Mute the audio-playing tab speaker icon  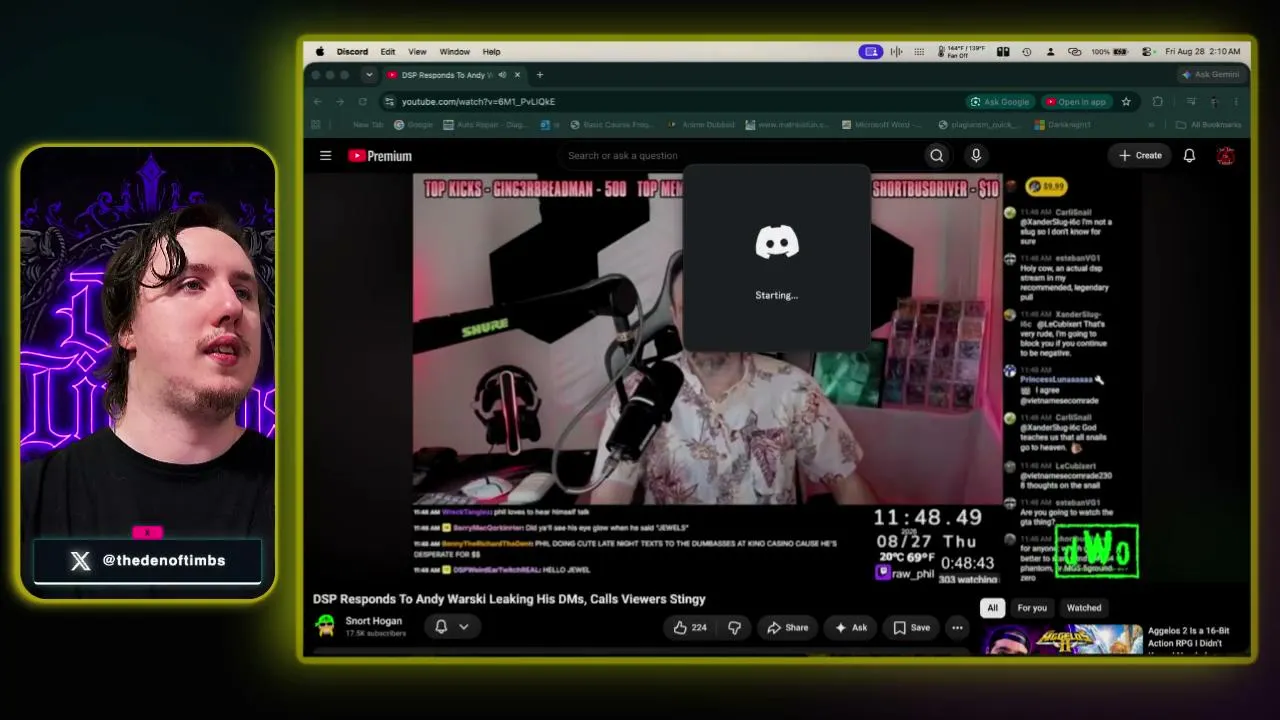tap(502, 75)
